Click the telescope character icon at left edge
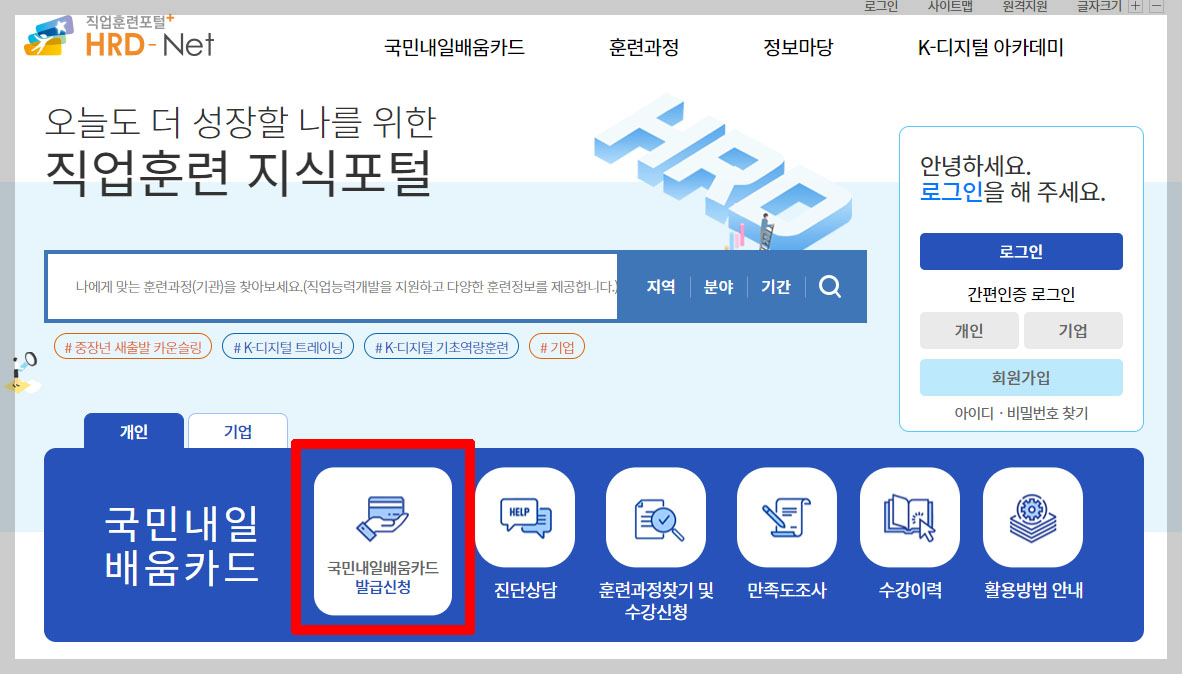Screen dimensions: 1182x674 [22, 372]
